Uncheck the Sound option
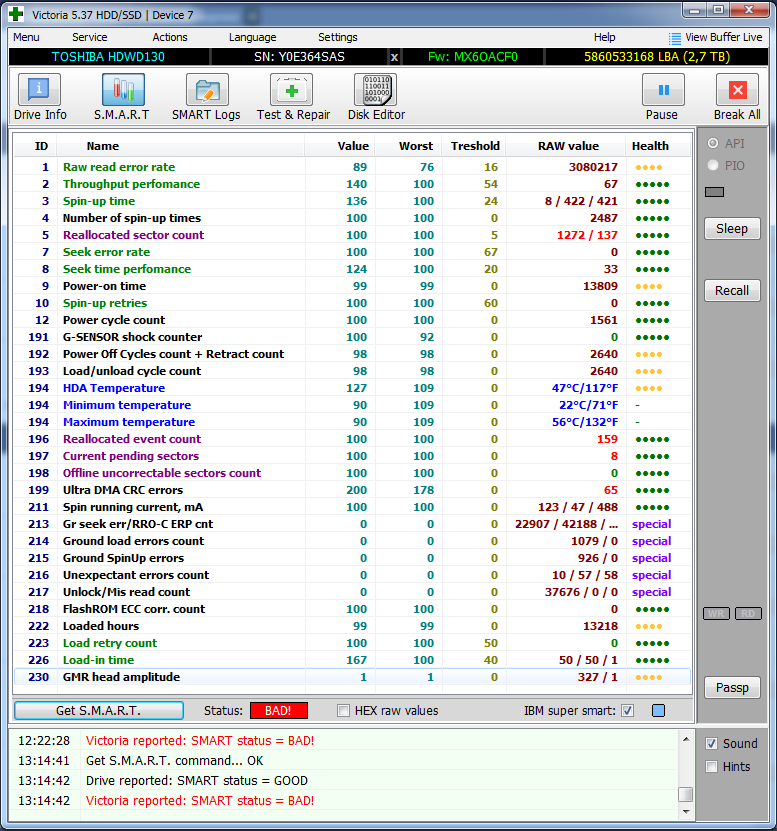Image resolution: width=777 pixels, height=831 pixels. click(x=711, y=744)
